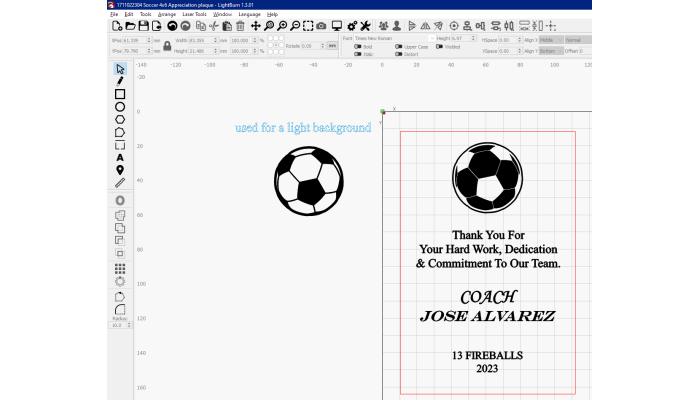Viewport: 700px width, 400px height.
Task: Open the Circular Array tool
Action: tap(120, 281)
